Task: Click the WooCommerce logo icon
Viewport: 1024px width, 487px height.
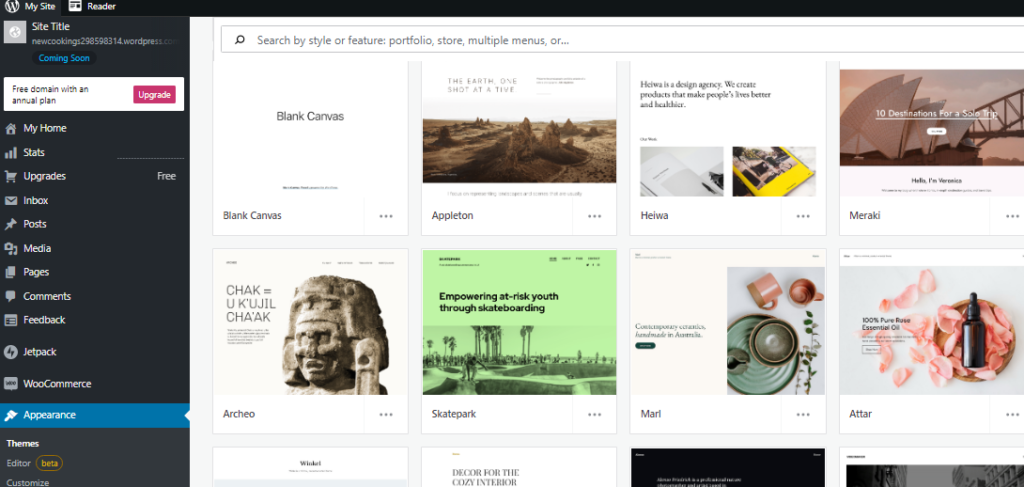Action: click(10, 384)
